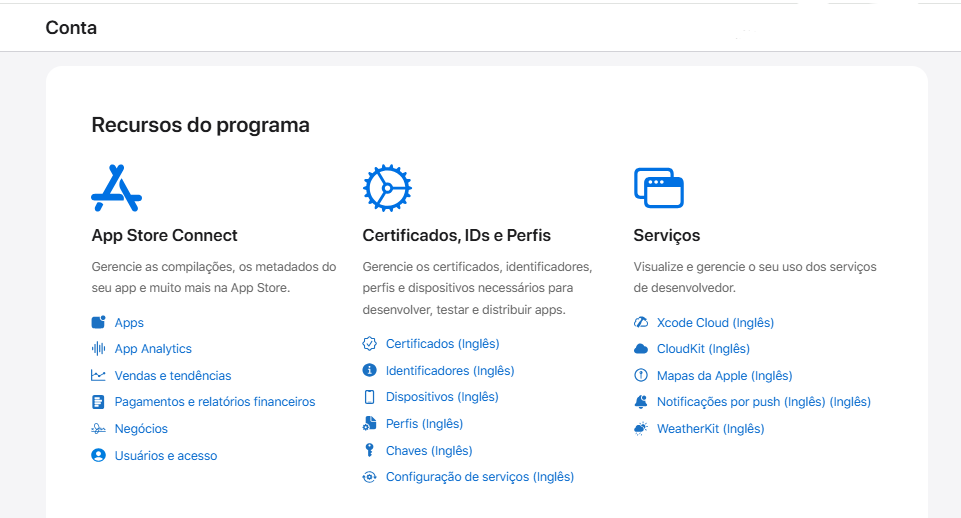
Task: Open Perfis (Inglês) link
Action: click(x=424, y=424)
